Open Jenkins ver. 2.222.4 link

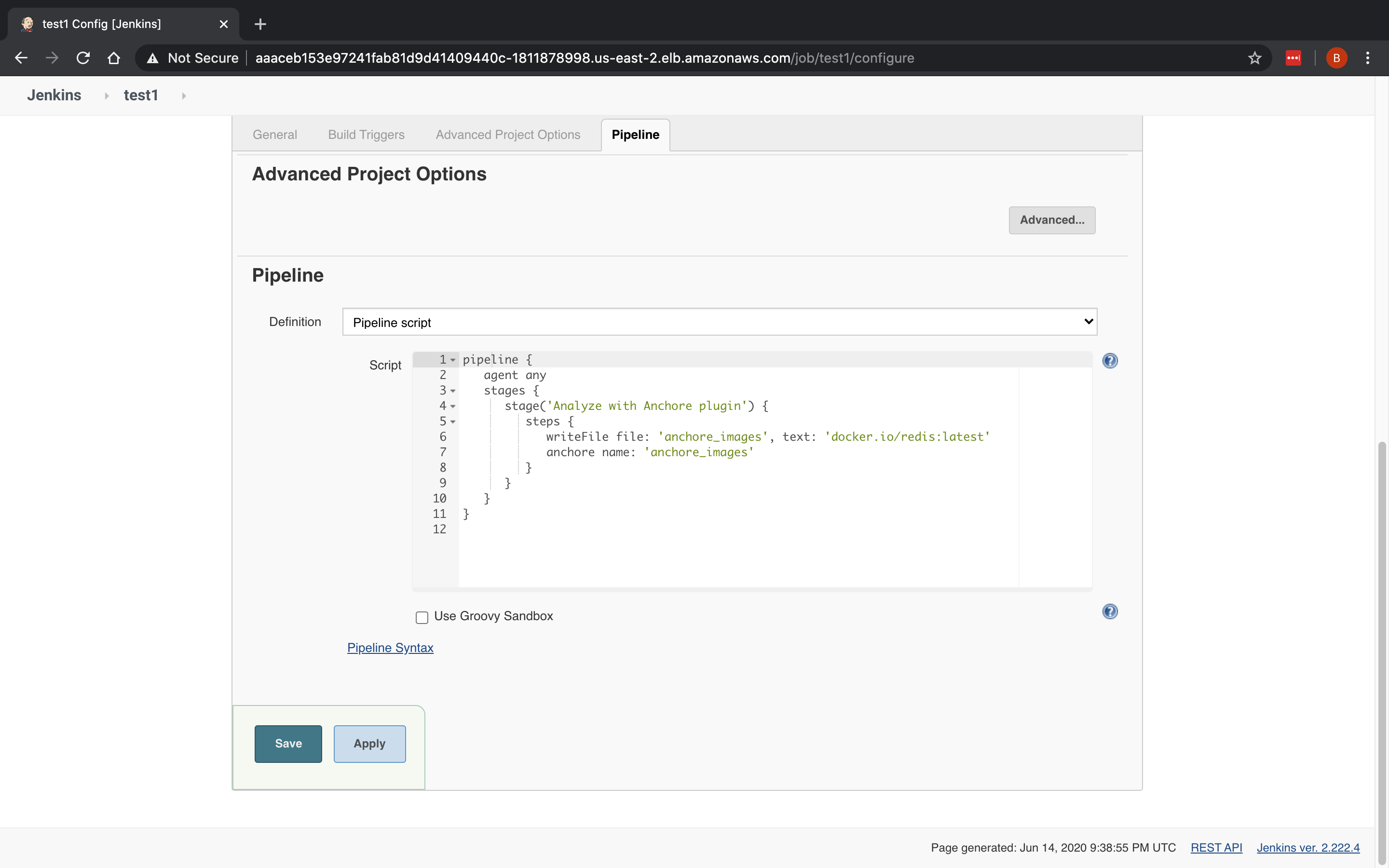click(x=1308, y=848)
